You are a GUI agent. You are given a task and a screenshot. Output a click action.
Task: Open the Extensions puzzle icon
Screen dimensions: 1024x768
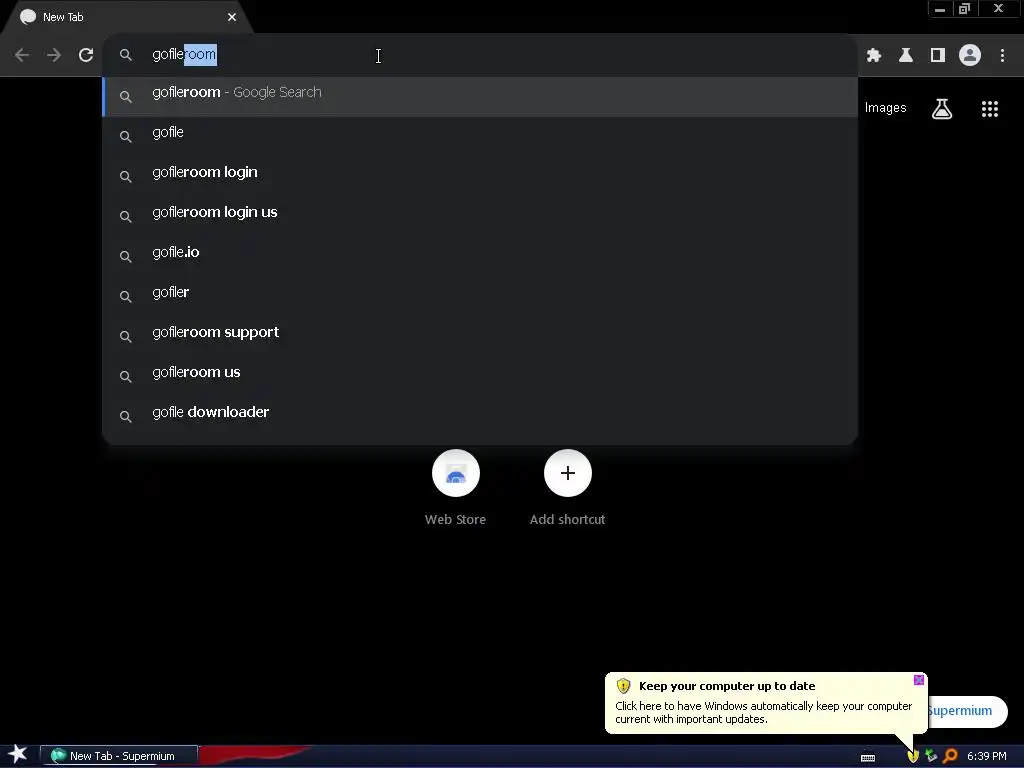pos(873,56)
